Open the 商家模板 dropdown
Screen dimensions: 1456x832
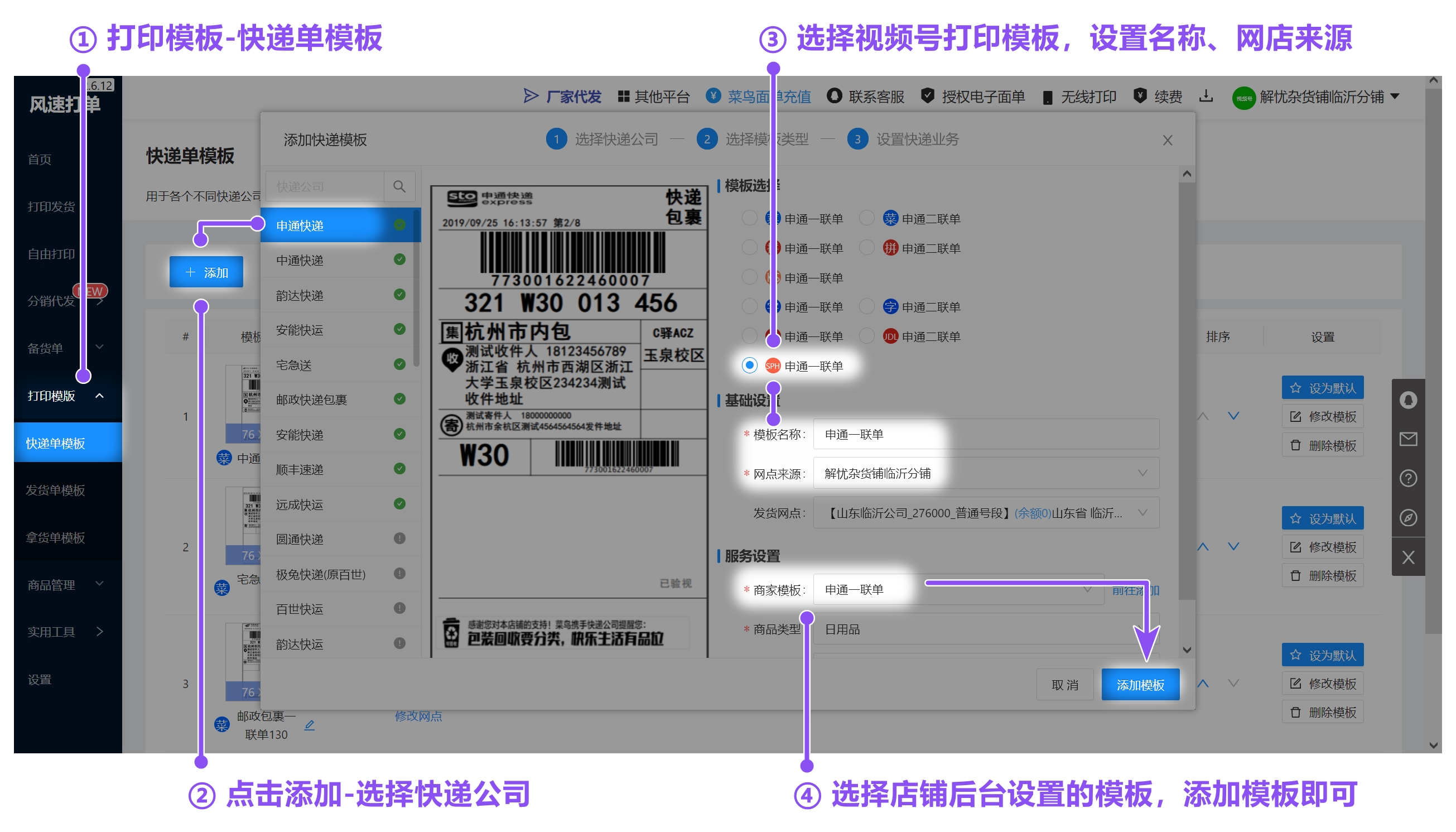click(958, 589)
